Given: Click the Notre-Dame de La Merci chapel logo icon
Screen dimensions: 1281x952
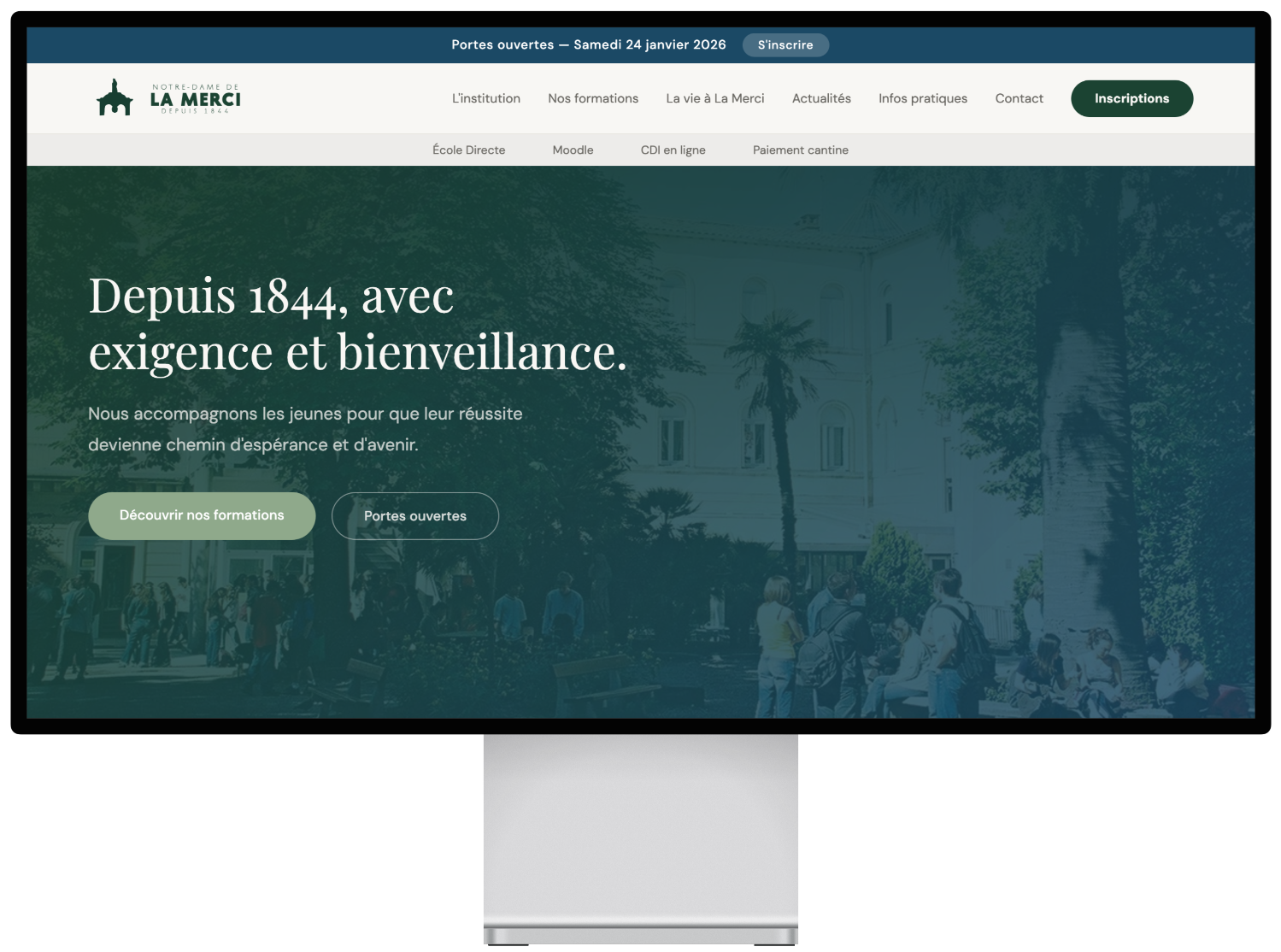Looking at the screenshot, I should (x=115, y=98).
